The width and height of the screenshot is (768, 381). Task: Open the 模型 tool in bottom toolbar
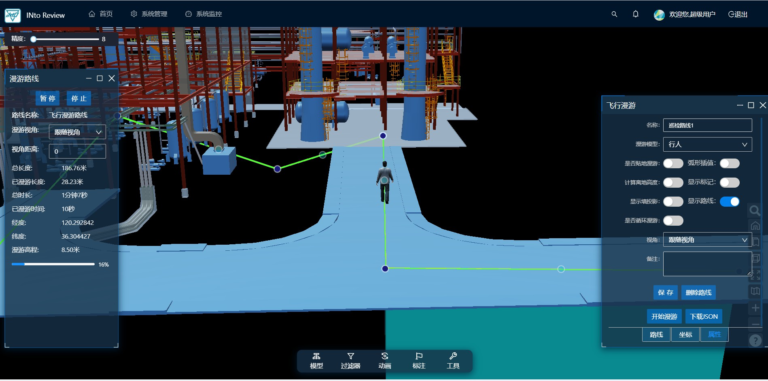point(316,360)
